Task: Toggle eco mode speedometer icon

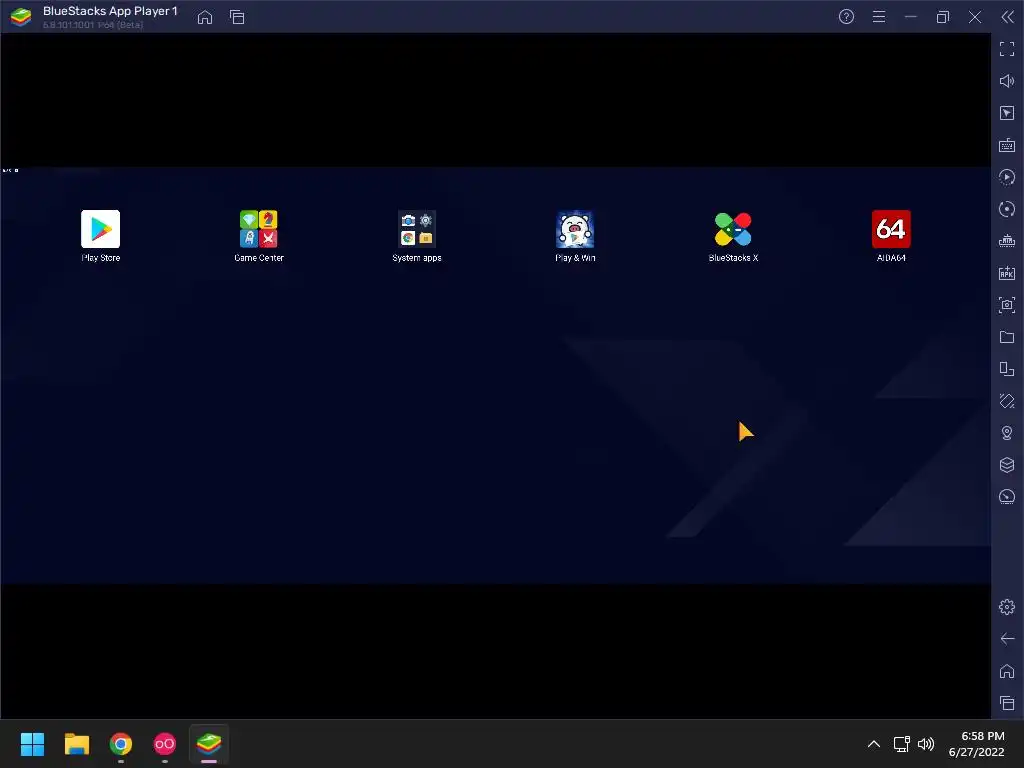Action: click(1007, 497)
